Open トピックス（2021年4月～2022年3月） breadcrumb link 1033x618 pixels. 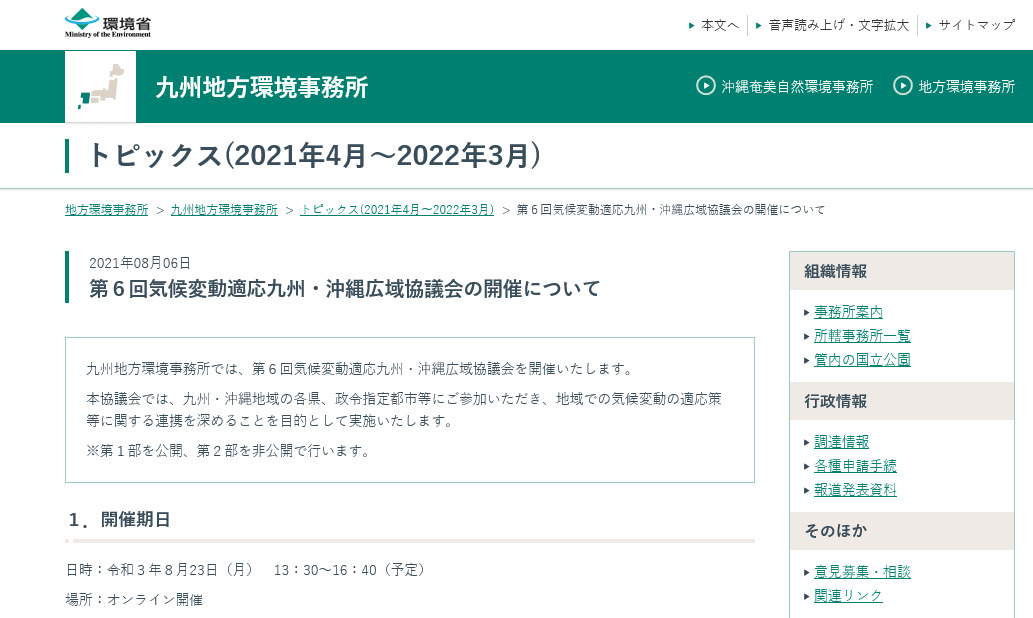click(x=395, y=210)
